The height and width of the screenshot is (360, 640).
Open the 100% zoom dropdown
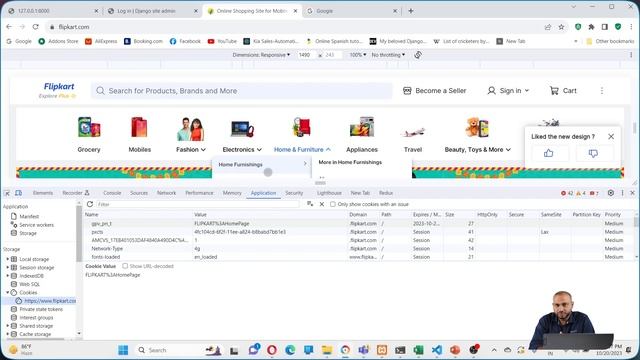[358, 55]
